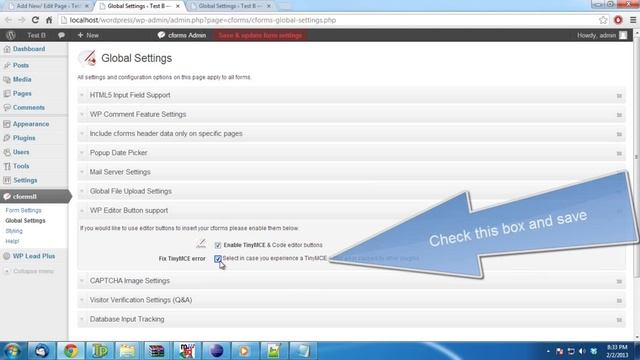The width and height of the screenshot is (640, 360).
Task: Open file explorer folder in taskbar
Action: click(x=127, y=351)
